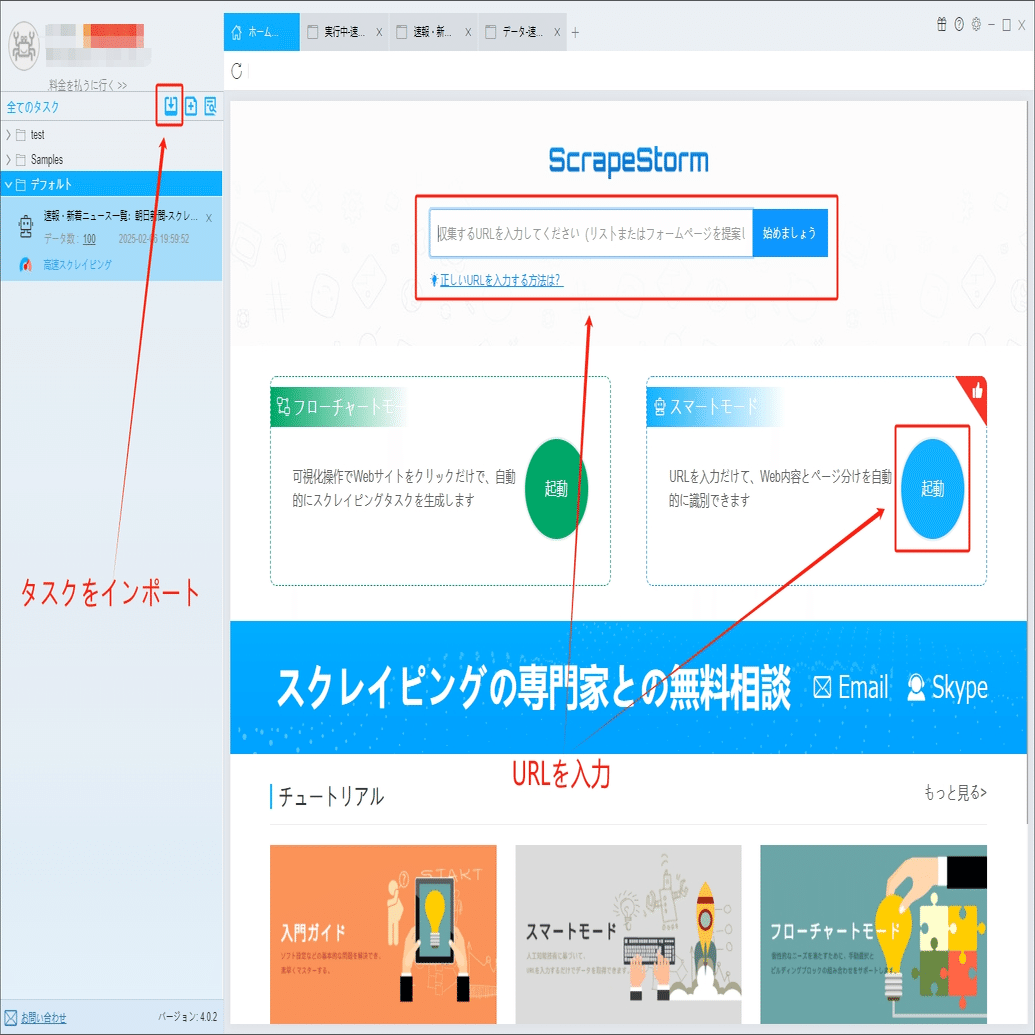Open the 入門ガイド tutorial thumbnail
Viewport: 1035px width, 1035px height.
pos(383,934)
